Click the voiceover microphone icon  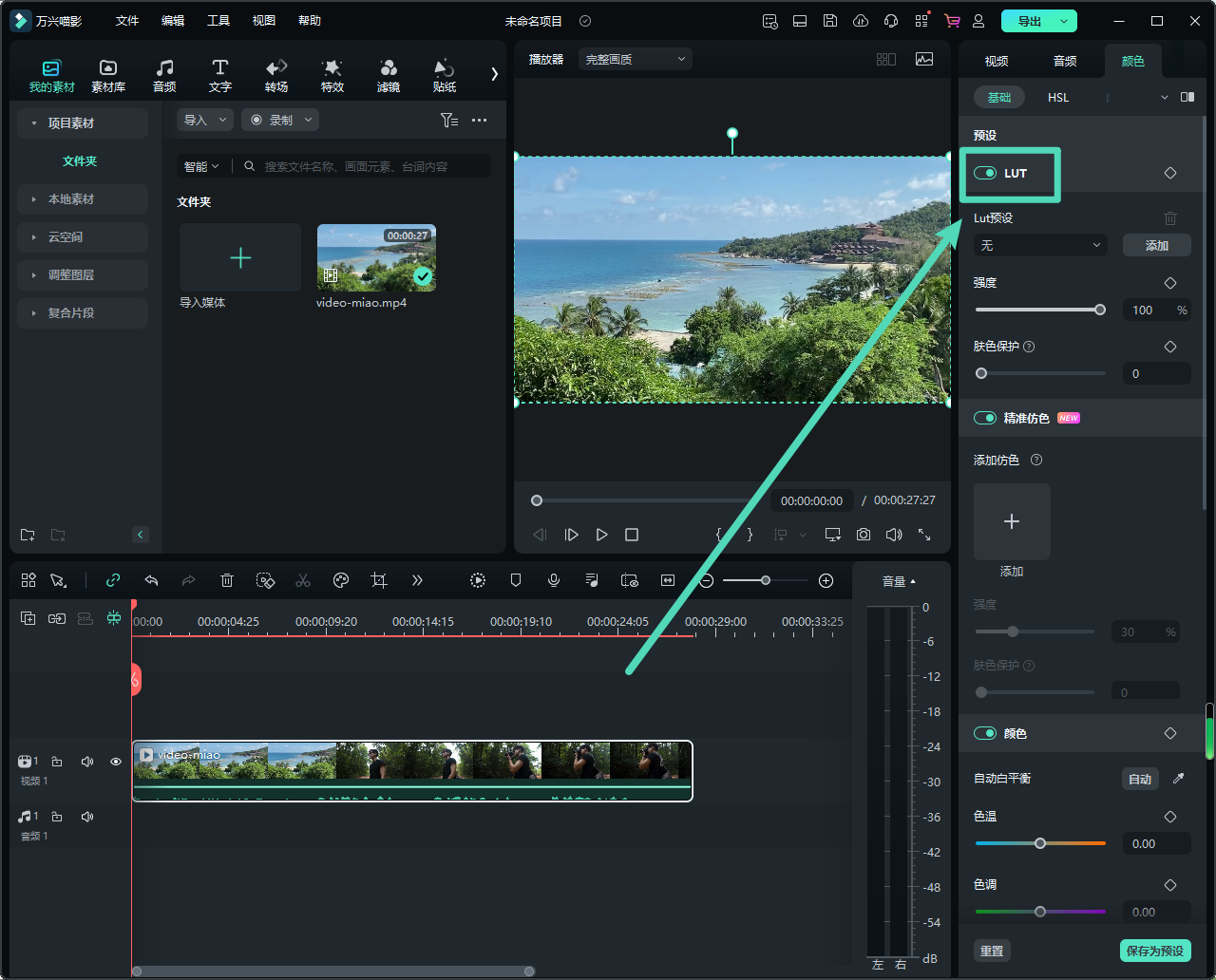[554, 580]
